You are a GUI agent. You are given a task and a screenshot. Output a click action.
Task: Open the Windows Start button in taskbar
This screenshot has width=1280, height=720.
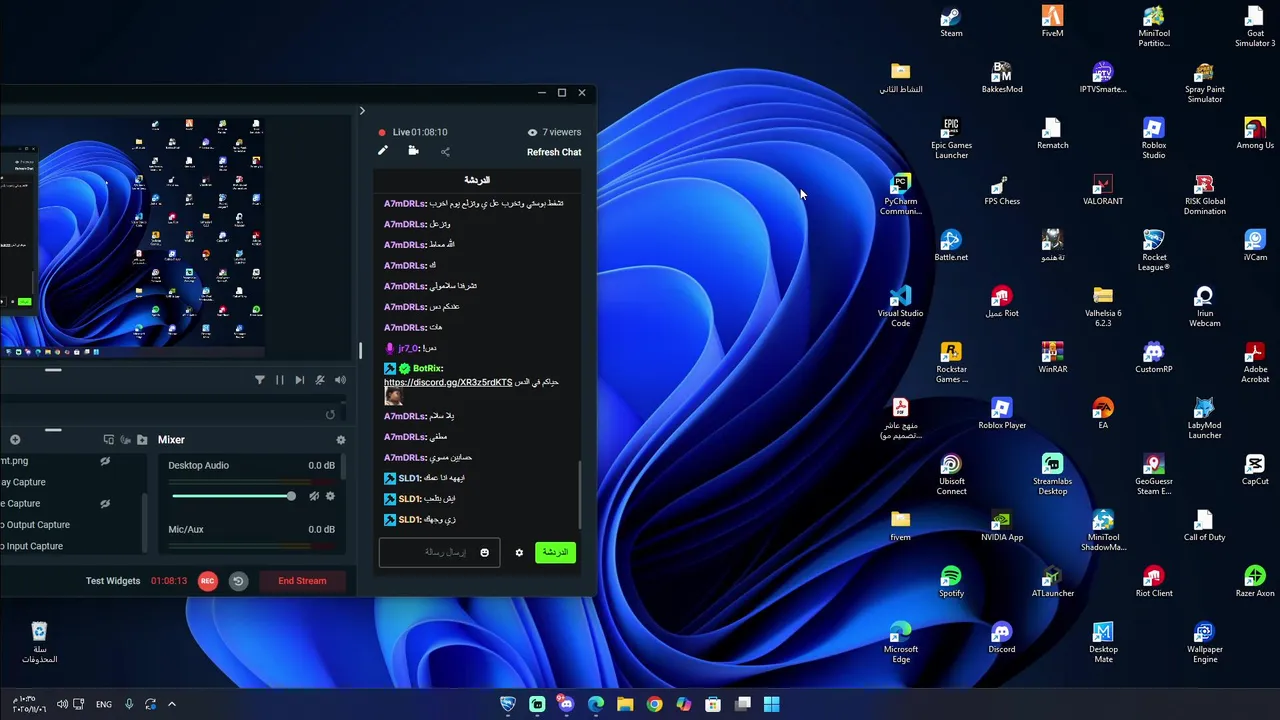pyautogui.click(x=772, y=705)
